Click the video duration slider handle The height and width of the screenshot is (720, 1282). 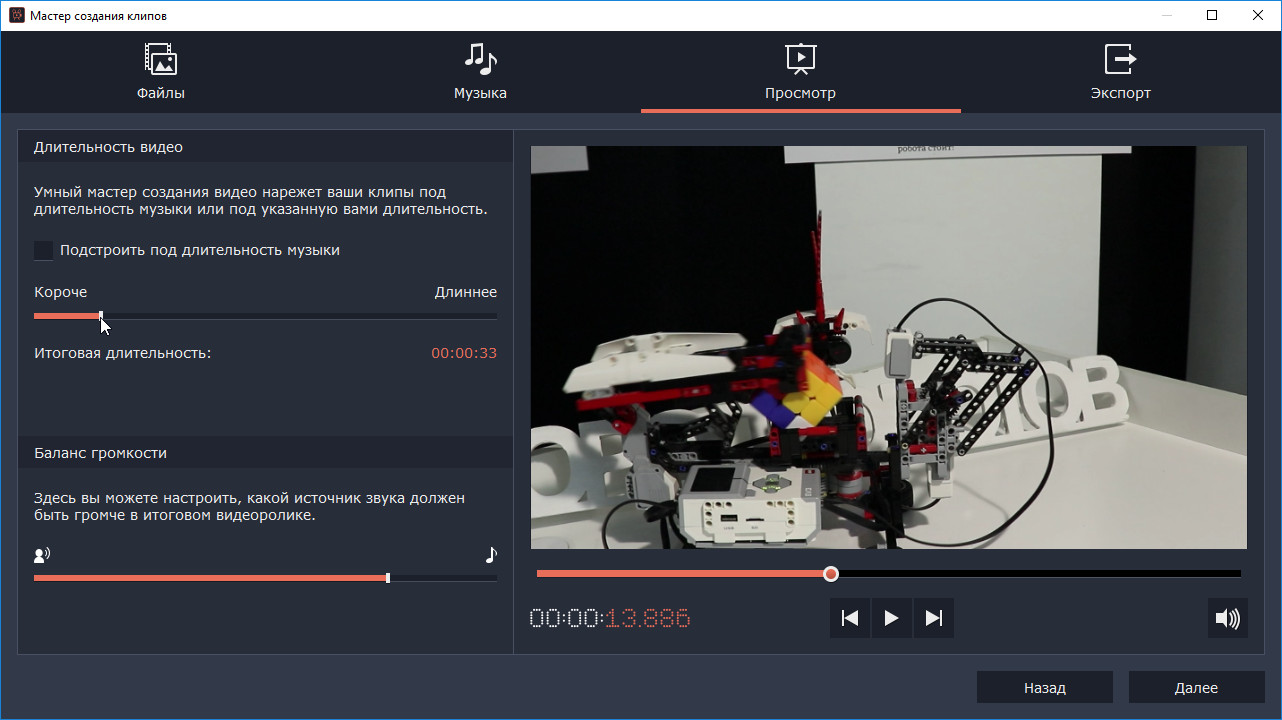[101, 316]
